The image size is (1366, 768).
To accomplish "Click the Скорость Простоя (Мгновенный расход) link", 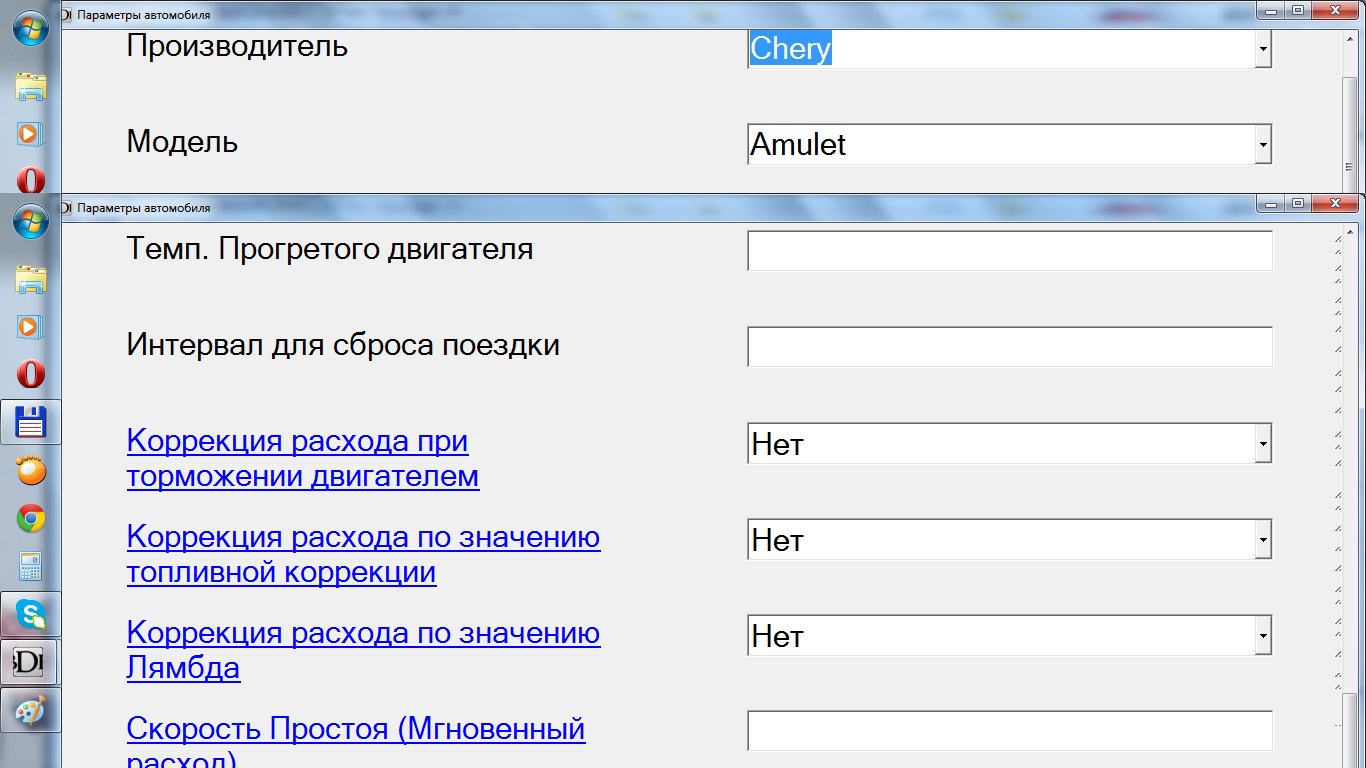I will point(356,740).
